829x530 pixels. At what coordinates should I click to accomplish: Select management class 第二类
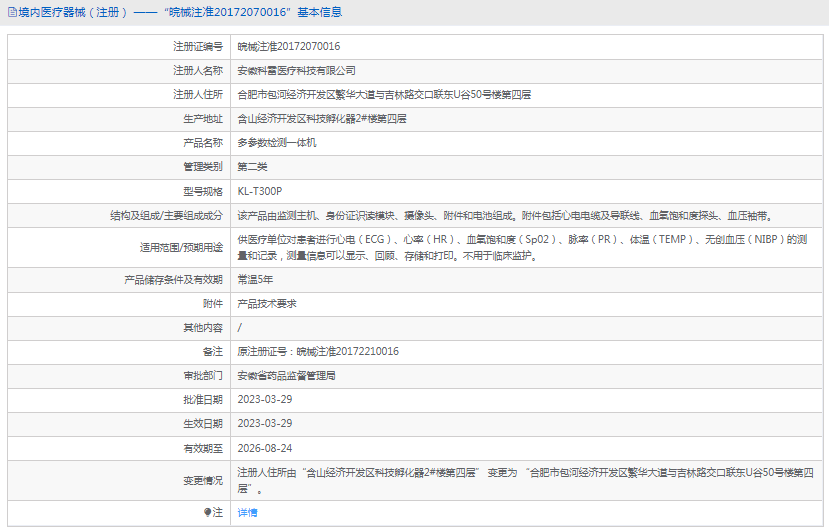[252, 167]
